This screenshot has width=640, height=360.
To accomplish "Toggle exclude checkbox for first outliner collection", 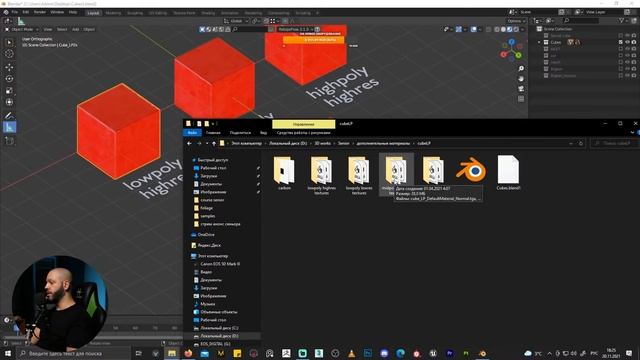I will click(x=621, y=36).
